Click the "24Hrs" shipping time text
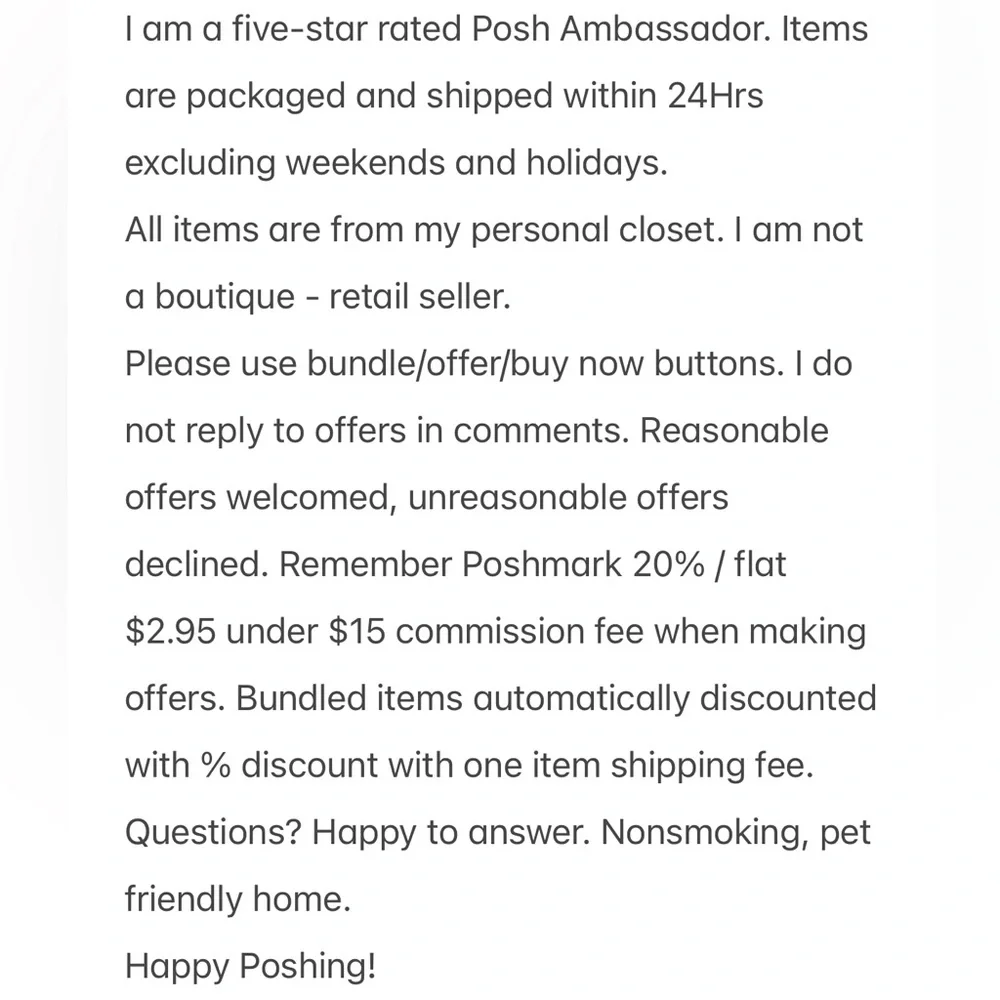 712,96
